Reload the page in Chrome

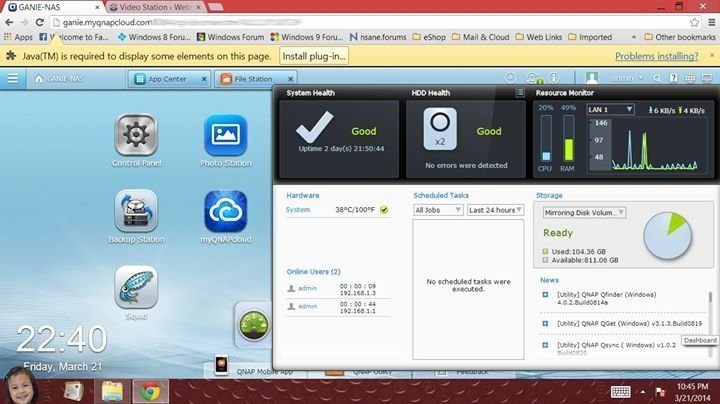pos(39,22)
